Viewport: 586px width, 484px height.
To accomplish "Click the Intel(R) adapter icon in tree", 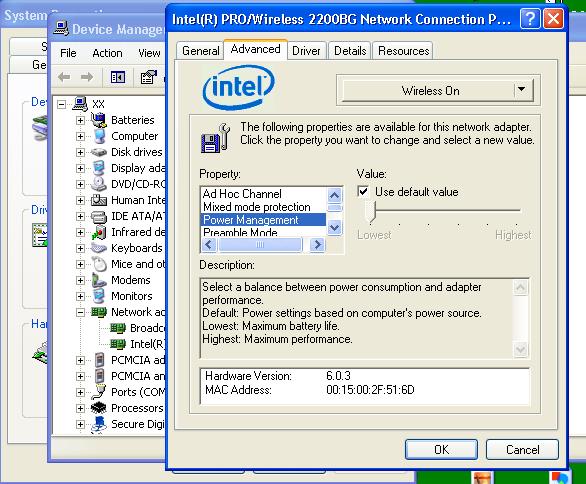I will pos(118,344).
